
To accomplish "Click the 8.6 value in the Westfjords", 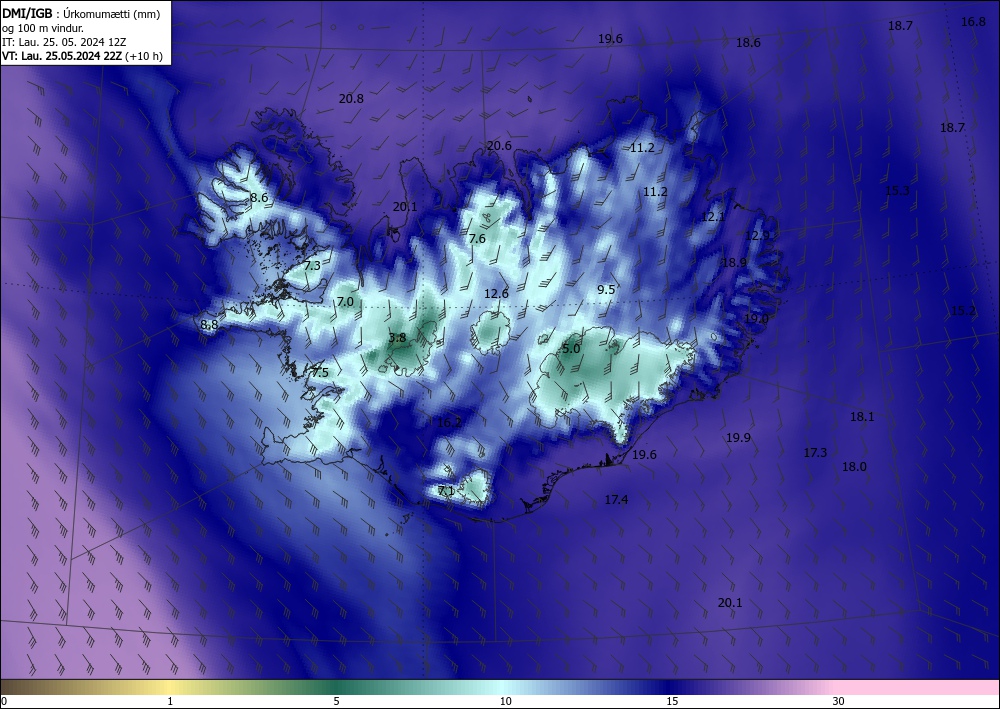I will coord(259,198).
